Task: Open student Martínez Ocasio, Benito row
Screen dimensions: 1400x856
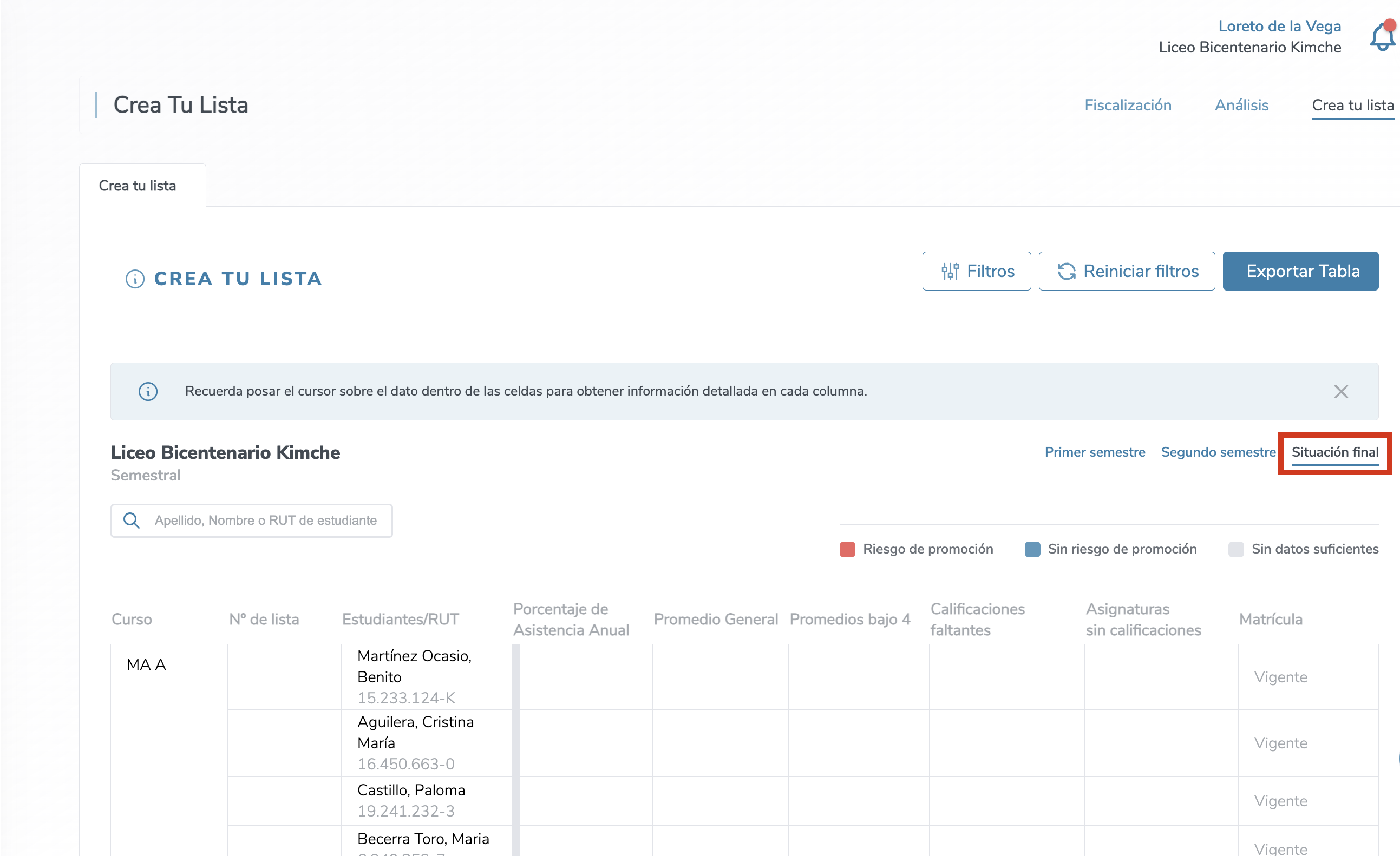Action: pyautogui.click(x=414, y=666)
